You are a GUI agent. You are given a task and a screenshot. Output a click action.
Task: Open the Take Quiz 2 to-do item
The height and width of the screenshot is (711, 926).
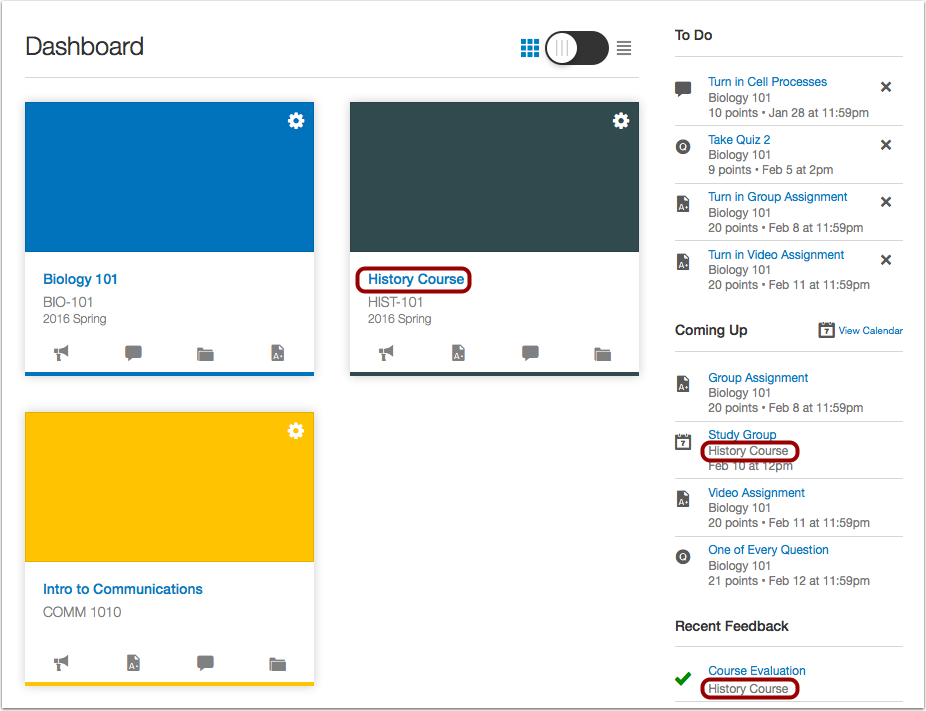[x=739, y=139]
